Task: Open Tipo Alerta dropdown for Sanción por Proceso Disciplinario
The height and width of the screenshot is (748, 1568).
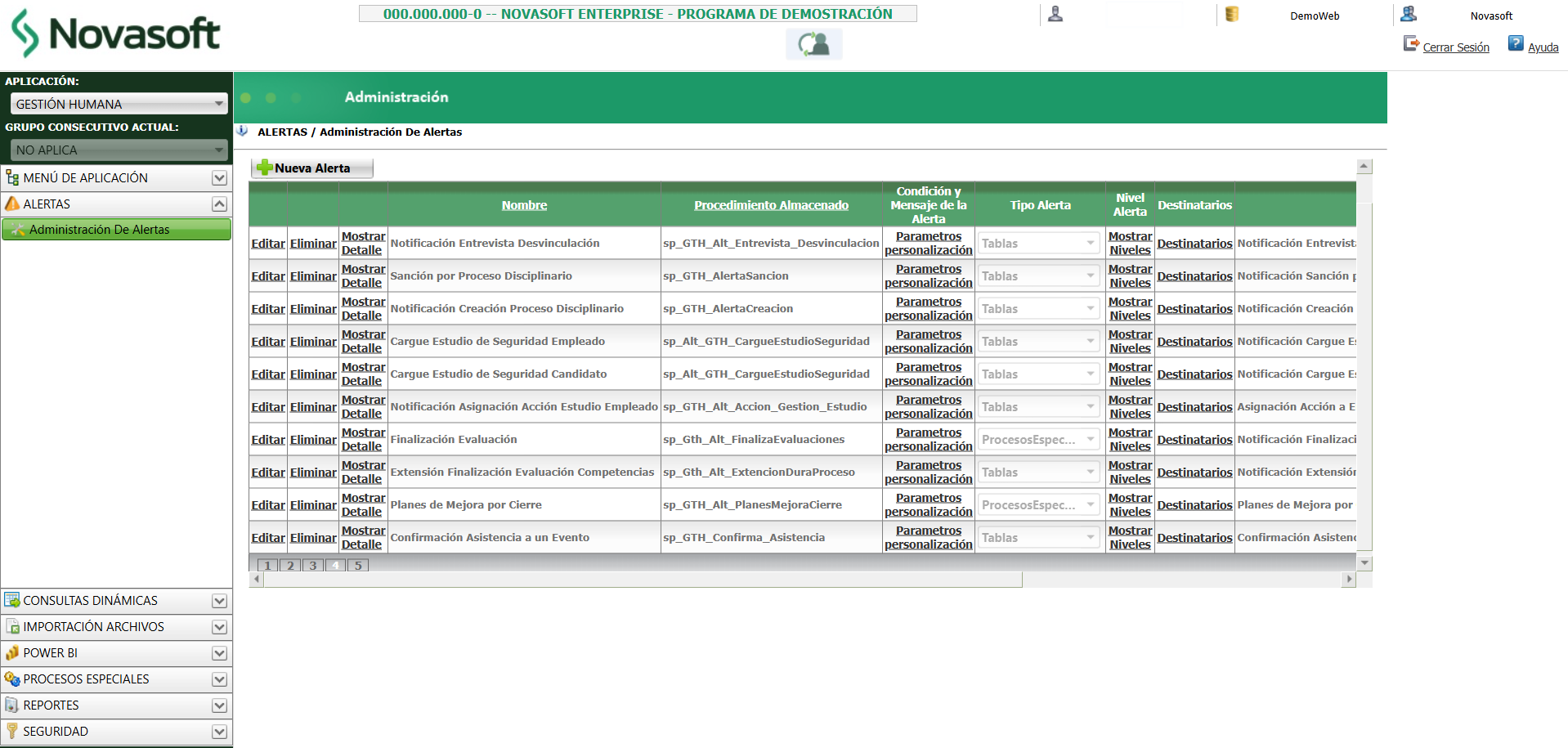Action: (x=1039, y=275)
